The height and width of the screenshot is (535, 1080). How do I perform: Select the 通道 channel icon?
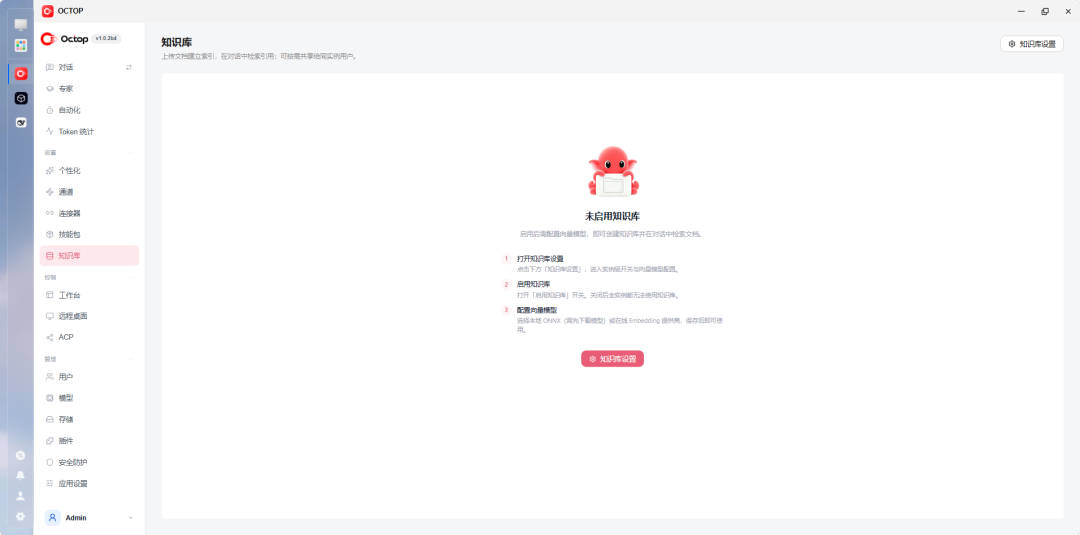click(x=50, y=192)
